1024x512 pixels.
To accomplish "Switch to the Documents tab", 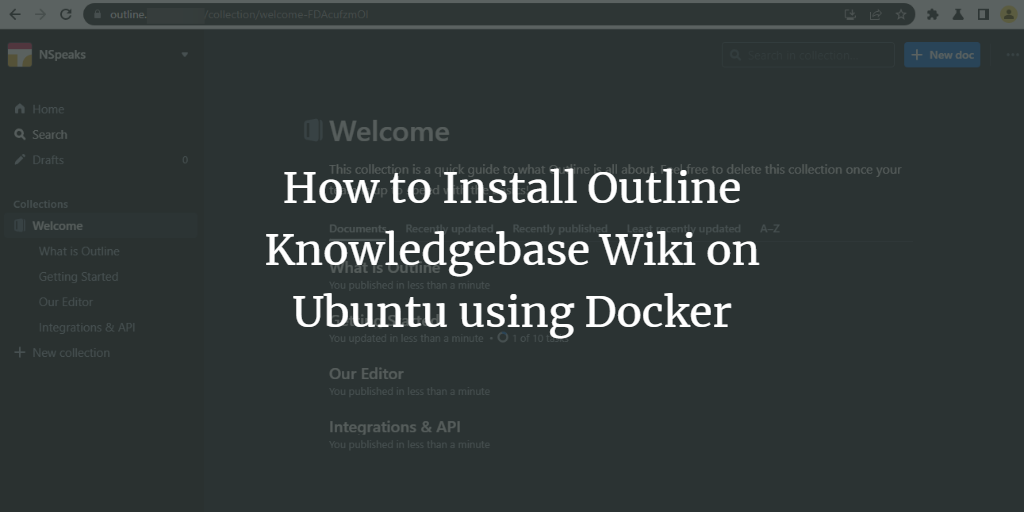I will point(357,229).
